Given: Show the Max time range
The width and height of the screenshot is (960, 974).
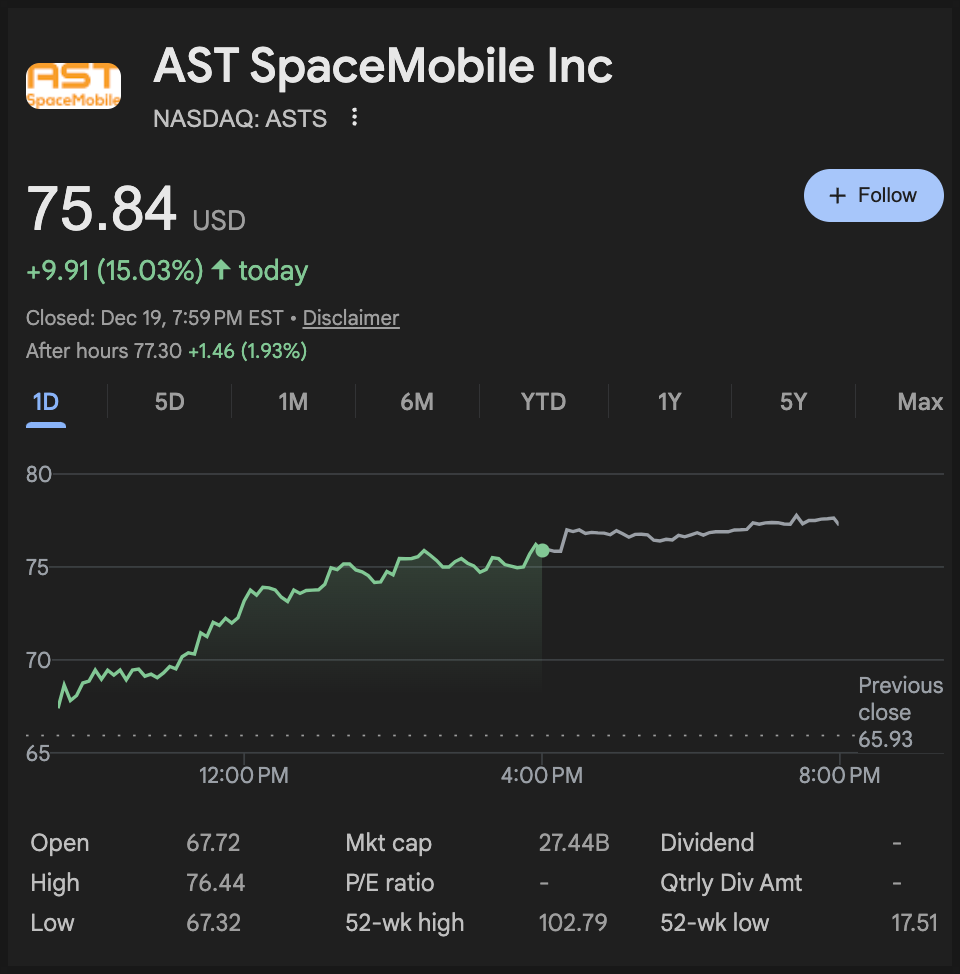Looking at the screenshot, I should coord(920,402).
